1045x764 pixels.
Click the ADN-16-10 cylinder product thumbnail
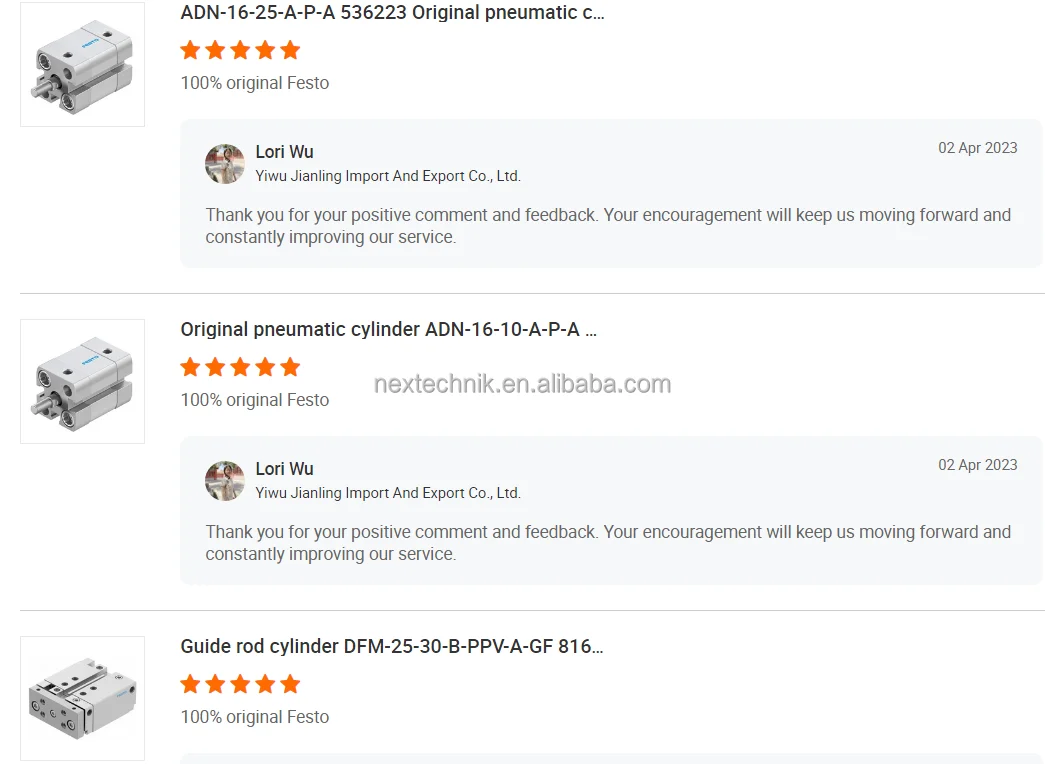click(83, 381)
